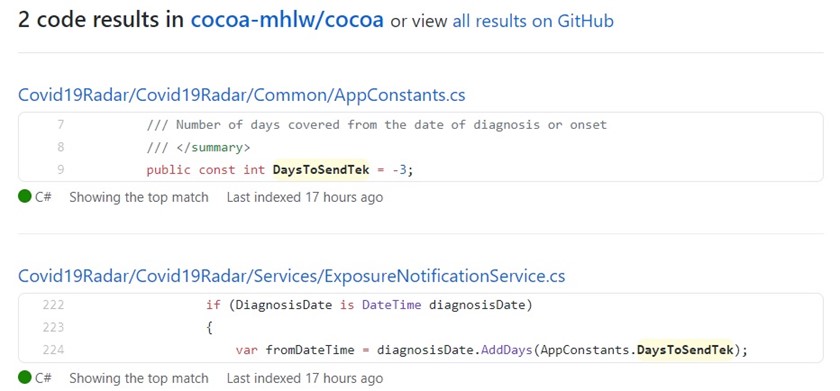Click the C# label under AppConstants result

coord(43,197)
